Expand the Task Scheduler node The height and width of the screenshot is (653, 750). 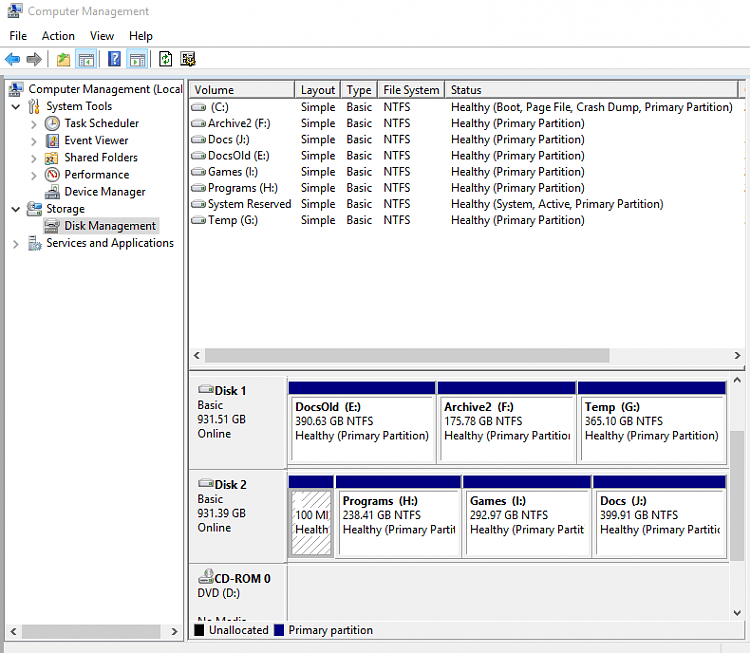click(x=33, y=124)
